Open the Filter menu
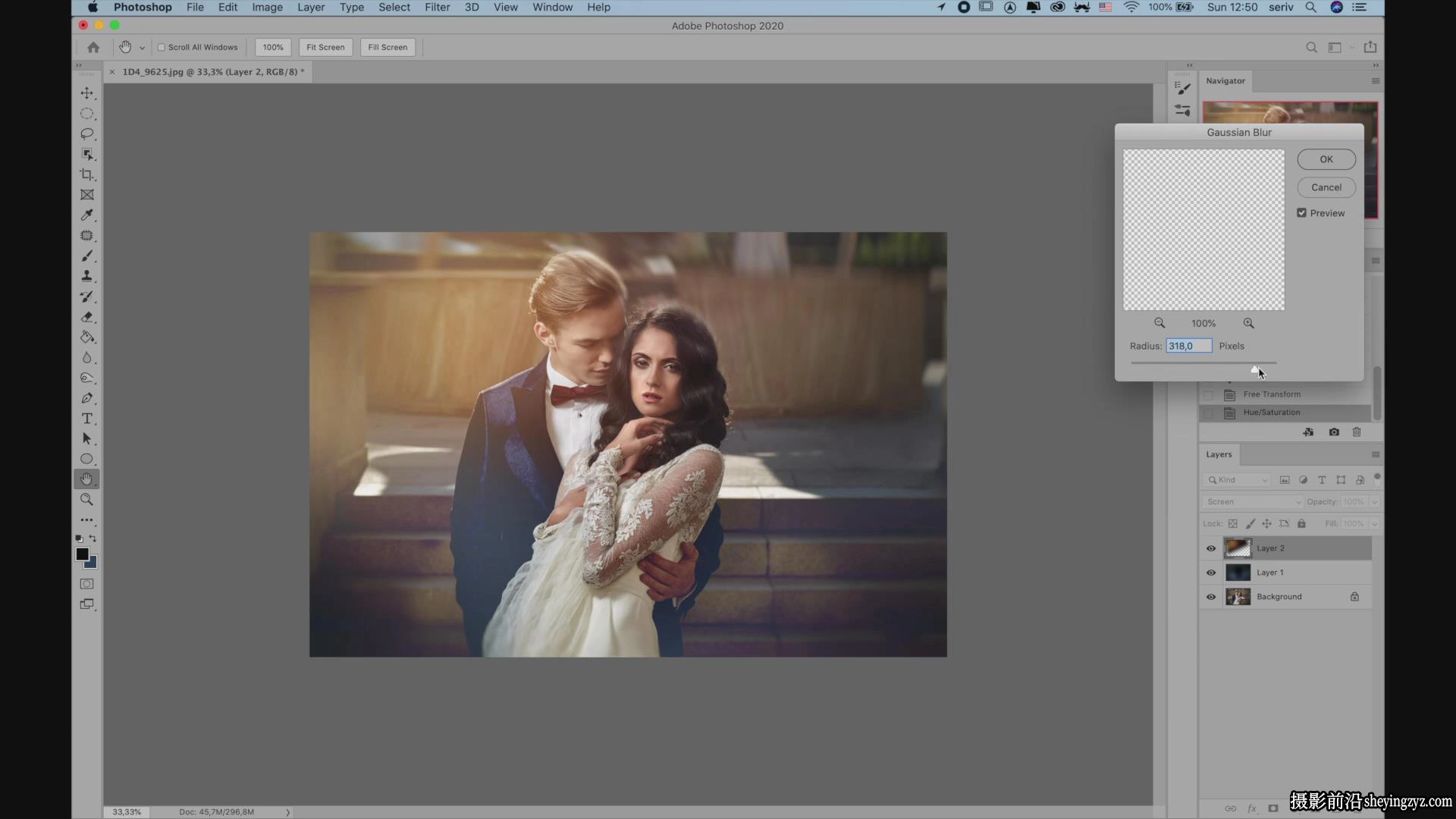Screen dimensions: 1456x819 click(x=437, y=7)
